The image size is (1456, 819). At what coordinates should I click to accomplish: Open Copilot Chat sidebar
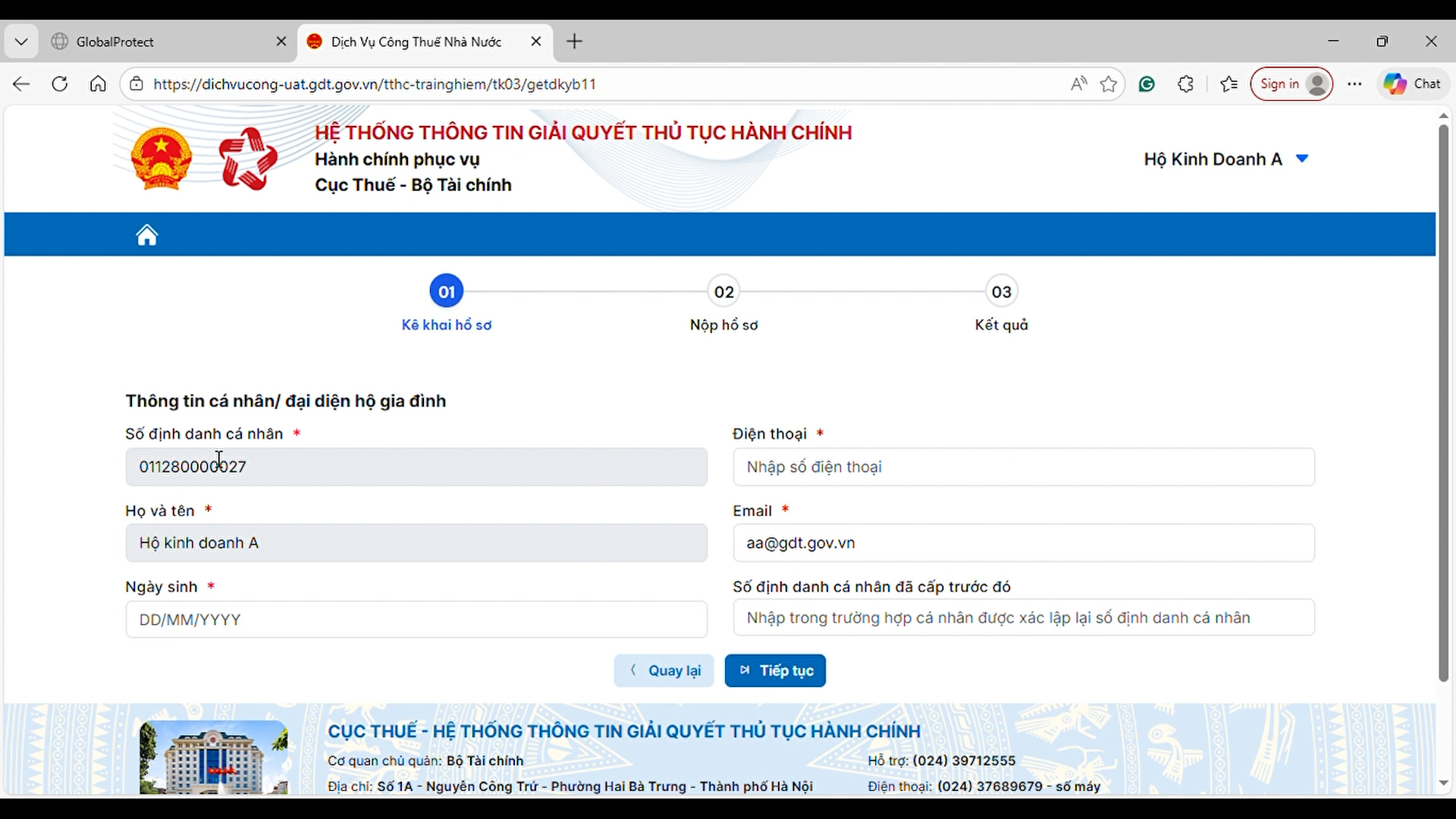click(1412, 84)
